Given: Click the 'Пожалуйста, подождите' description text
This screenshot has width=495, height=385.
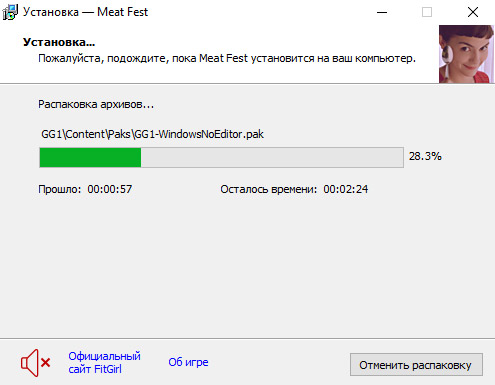Looking at the screenshot, I should click(227, 58).
